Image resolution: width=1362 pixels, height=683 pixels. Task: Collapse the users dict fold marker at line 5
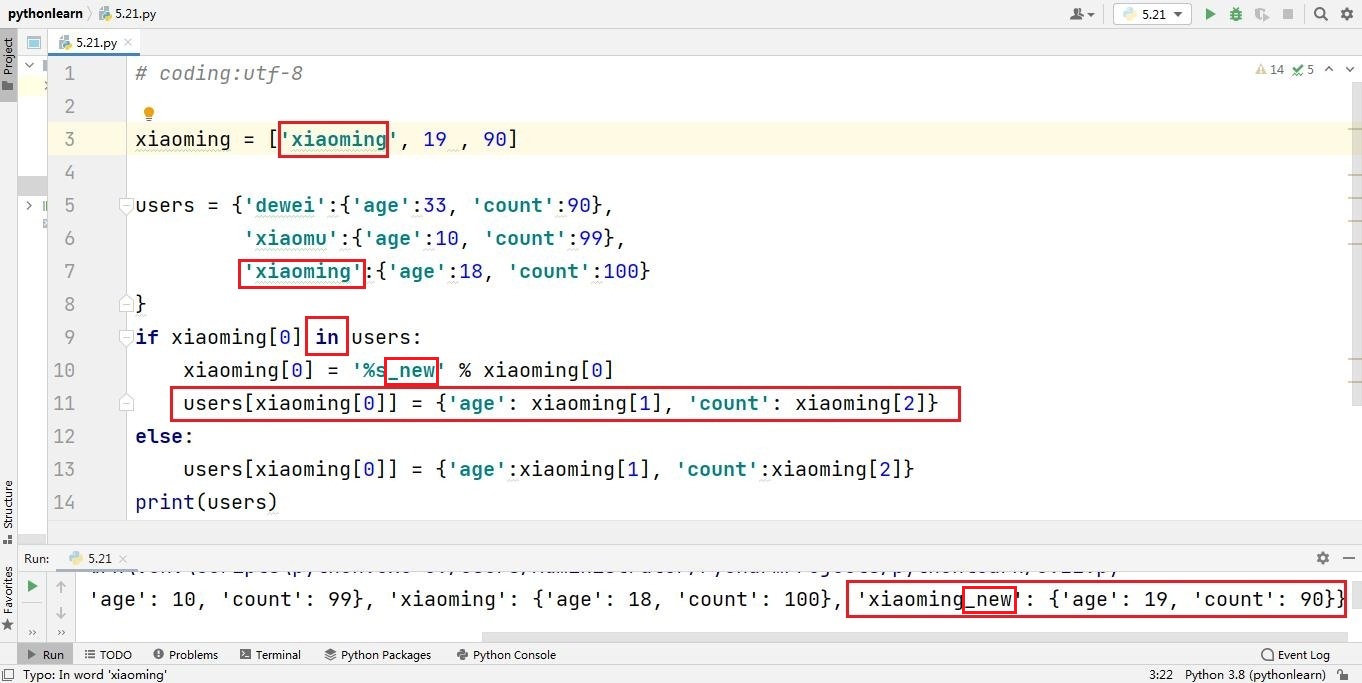126,205
